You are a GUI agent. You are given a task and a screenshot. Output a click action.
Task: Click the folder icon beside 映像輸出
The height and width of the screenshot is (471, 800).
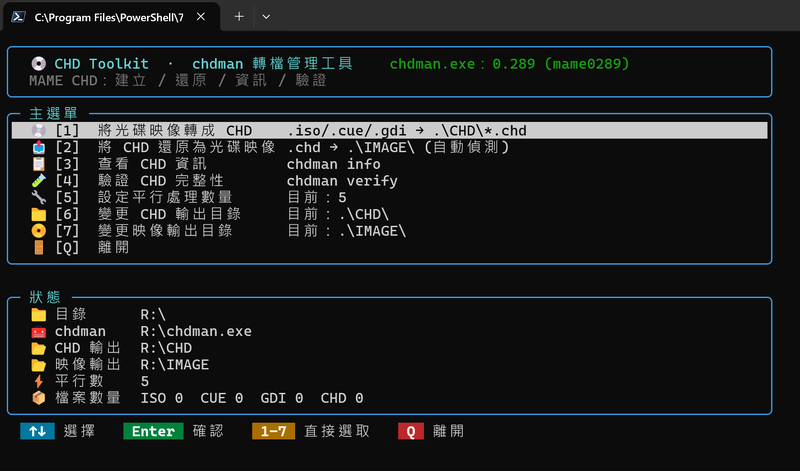pyautogui.click(x=38, y=365)
